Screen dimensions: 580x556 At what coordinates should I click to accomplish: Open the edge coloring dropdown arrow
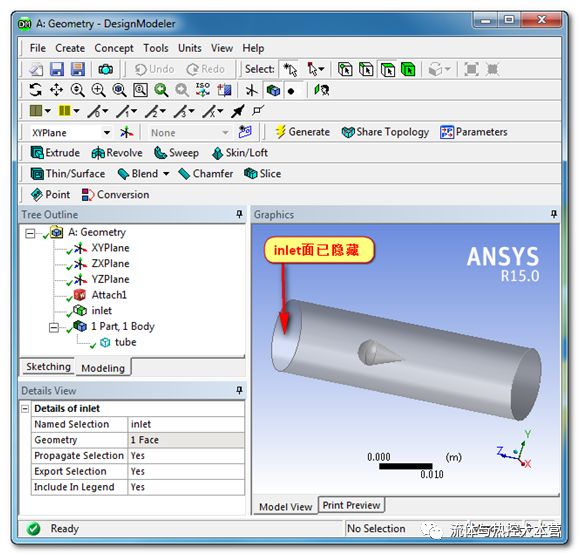(x=76, y=111)
